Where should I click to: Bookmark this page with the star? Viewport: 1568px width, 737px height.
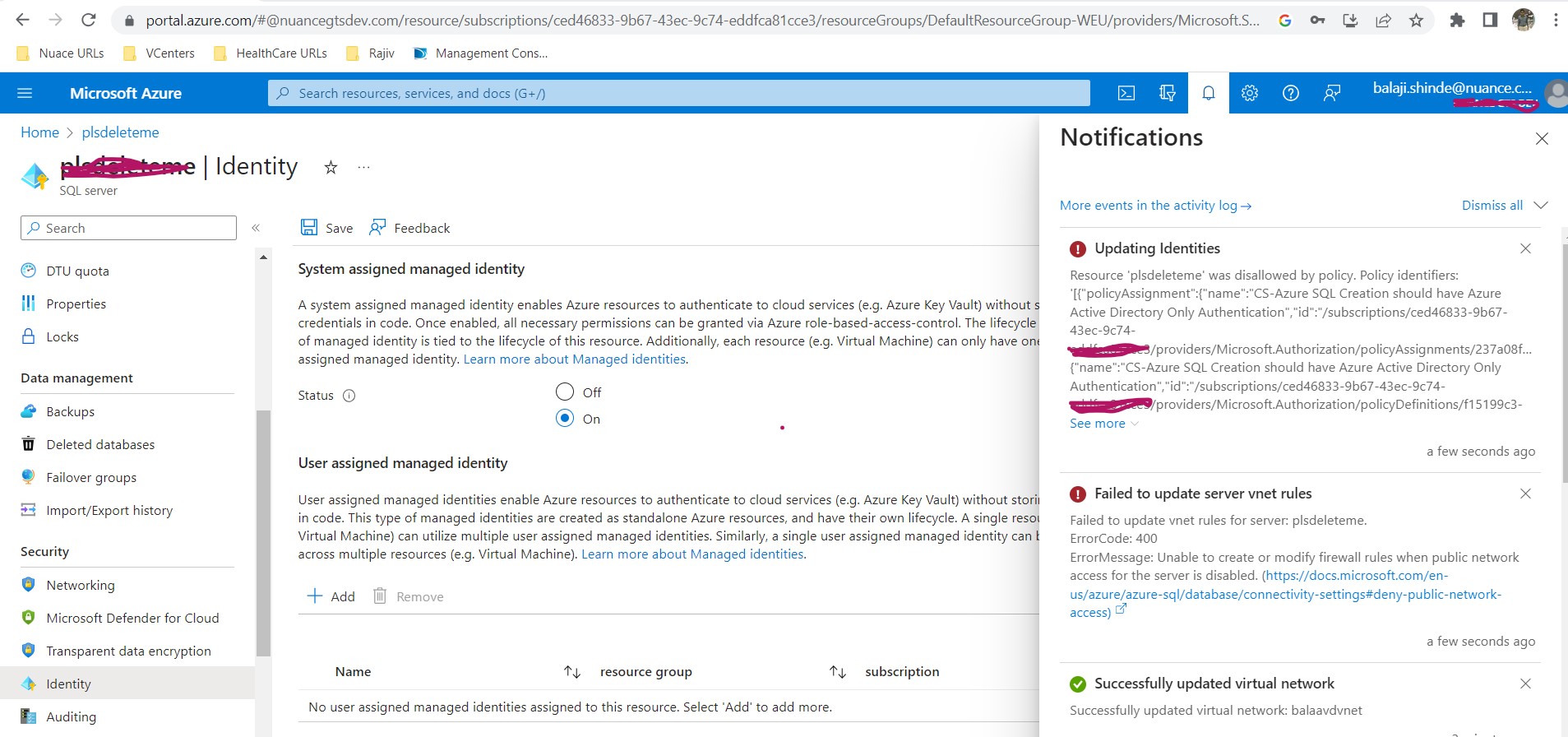[1416, 21]
